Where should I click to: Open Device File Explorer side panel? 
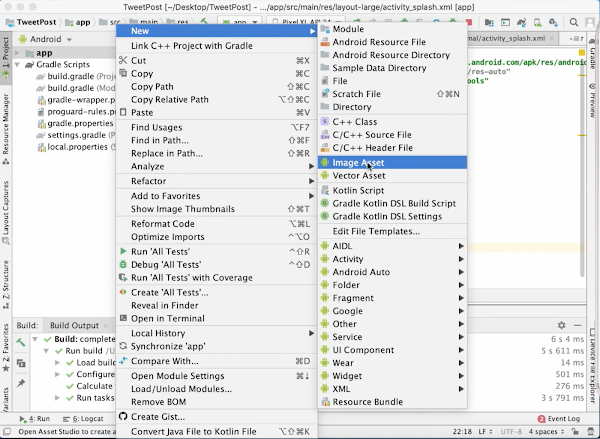coord(592,366)
